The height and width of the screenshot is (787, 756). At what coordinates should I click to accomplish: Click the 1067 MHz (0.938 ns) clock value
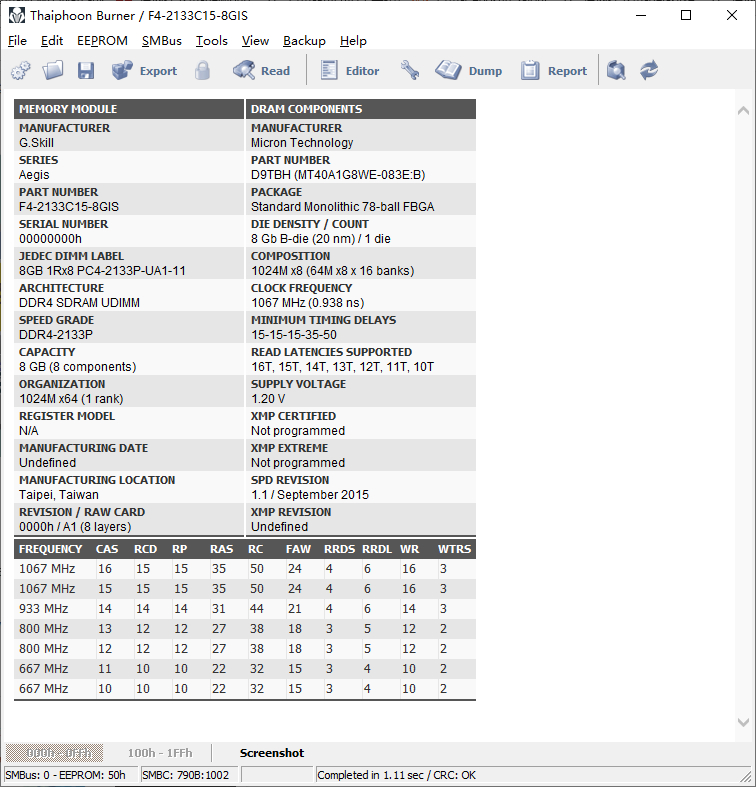[307, 303]
